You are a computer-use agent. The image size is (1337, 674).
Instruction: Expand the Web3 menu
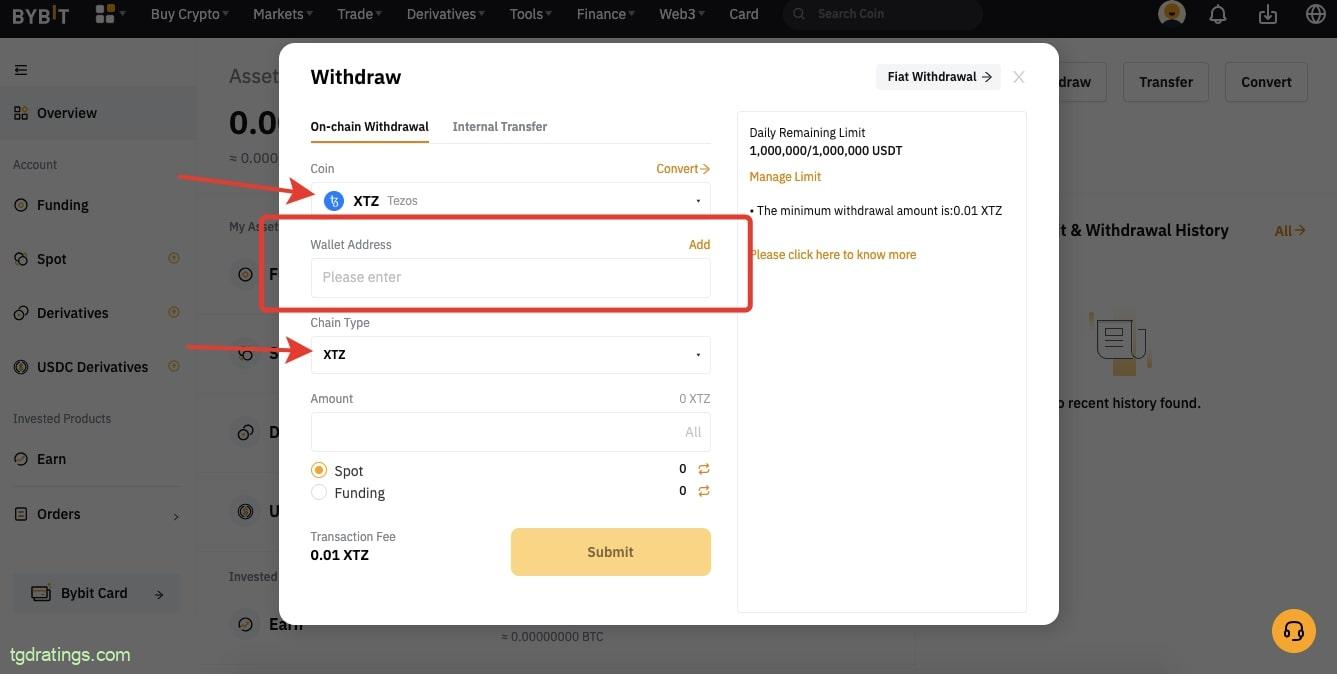(x=682, y=14)
